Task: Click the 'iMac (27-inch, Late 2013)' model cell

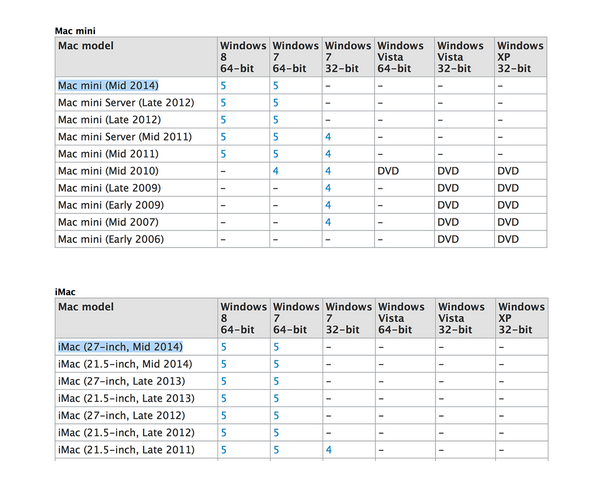Action: 136,381
